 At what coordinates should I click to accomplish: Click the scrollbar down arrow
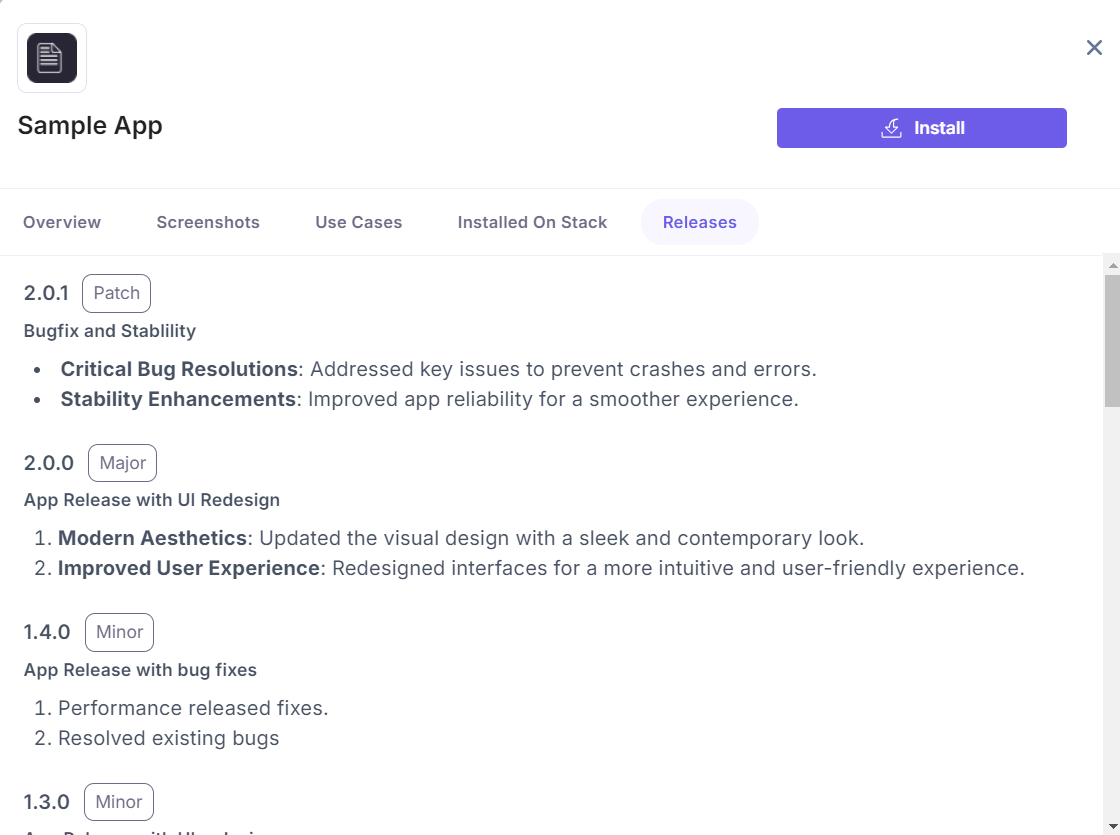(x=1111, y=826)
